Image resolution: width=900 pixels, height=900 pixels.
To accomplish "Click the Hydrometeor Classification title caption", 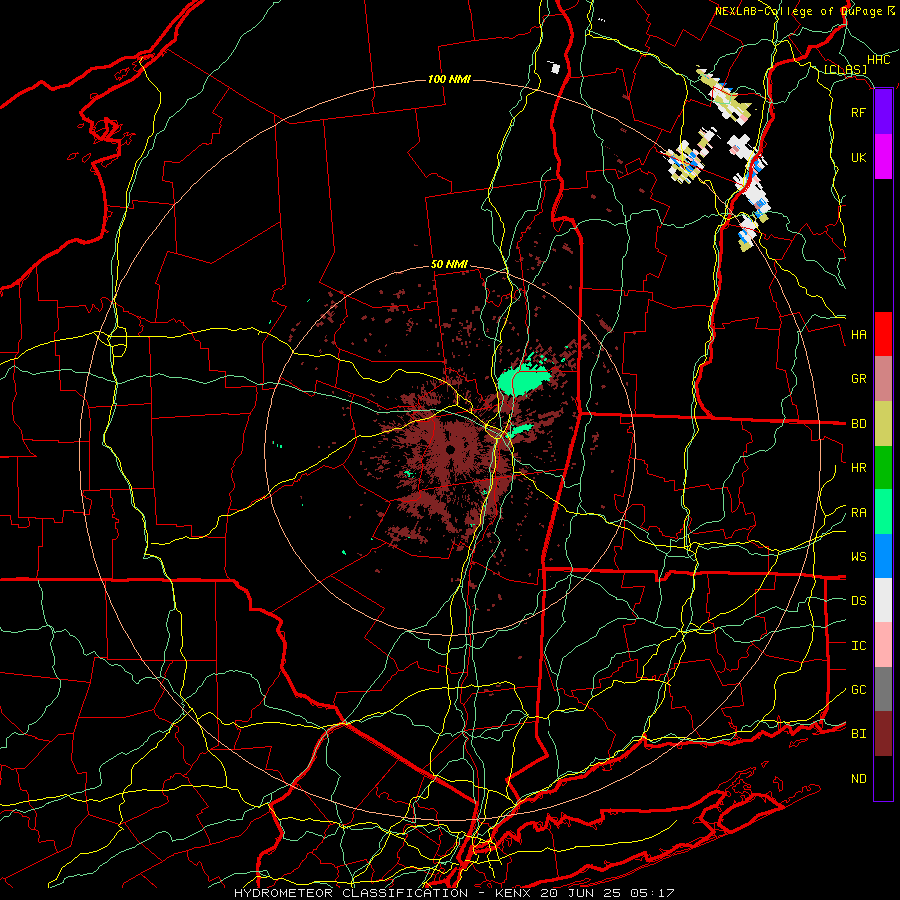I will tap(454, 893).
